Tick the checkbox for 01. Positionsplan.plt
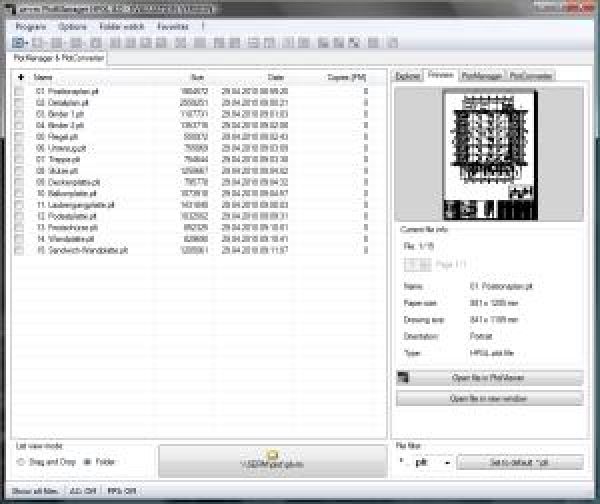This screenshot has width=600, height=504. (19, 91)
